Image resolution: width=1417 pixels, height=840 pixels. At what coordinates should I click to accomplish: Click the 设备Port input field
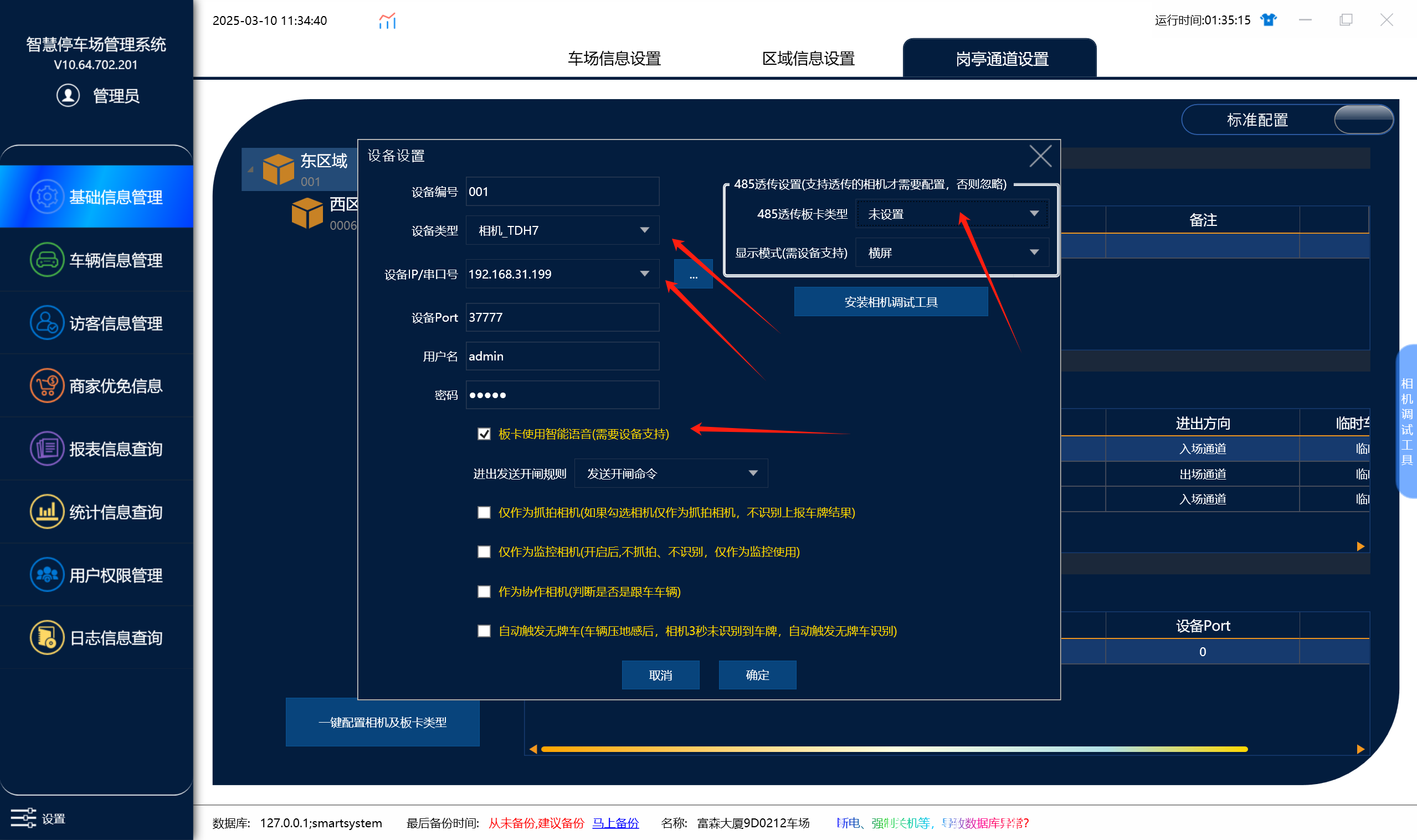563,317
